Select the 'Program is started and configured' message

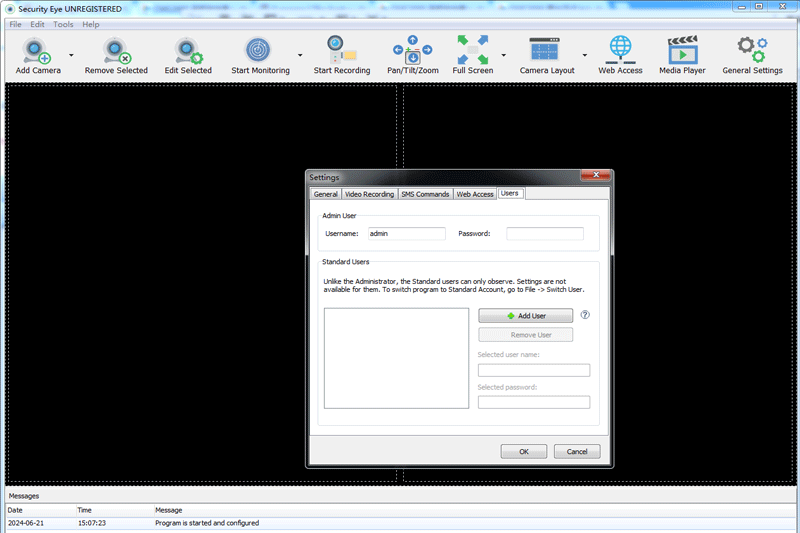click(207, 523)
